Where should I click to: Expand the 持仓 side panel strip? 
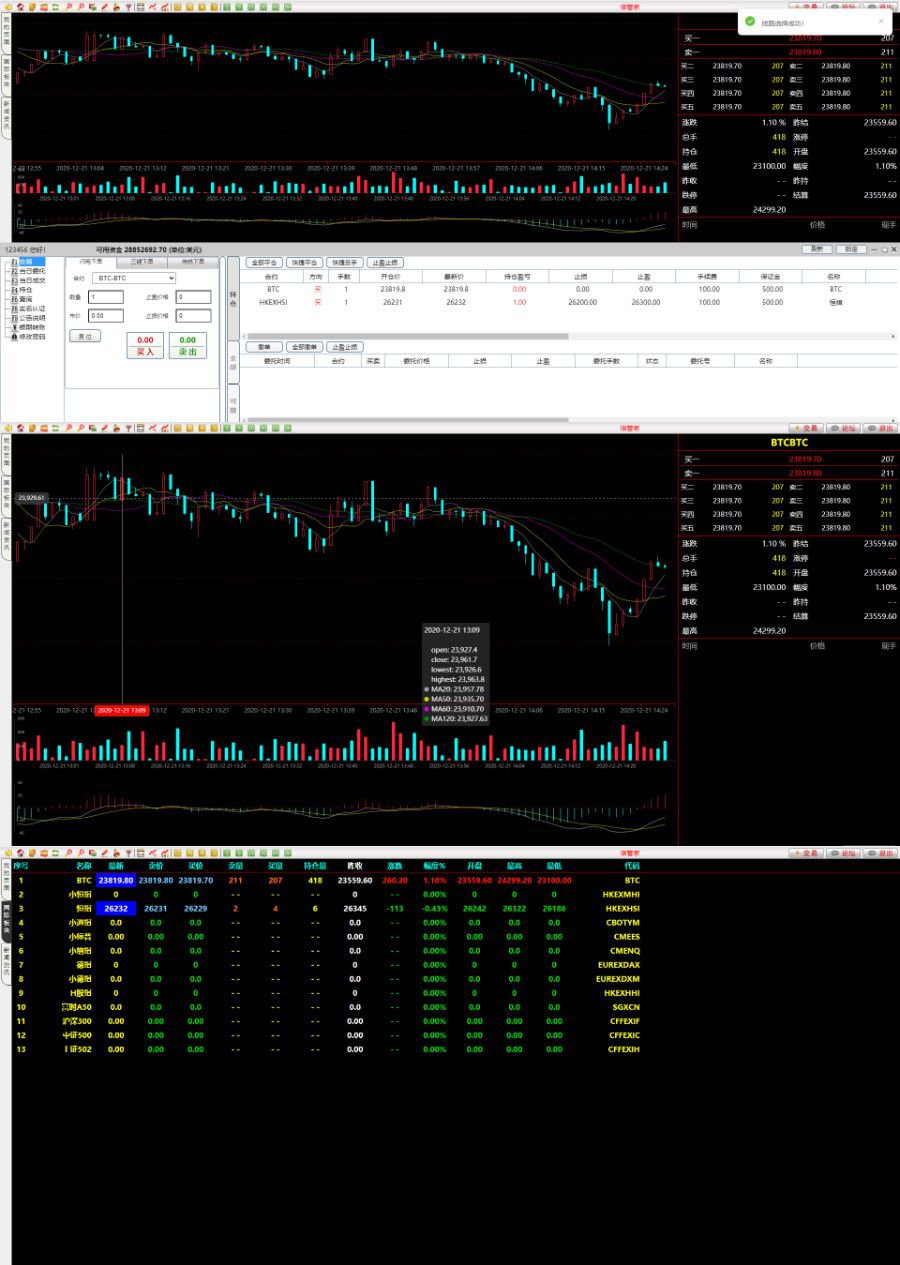[231, 298]
